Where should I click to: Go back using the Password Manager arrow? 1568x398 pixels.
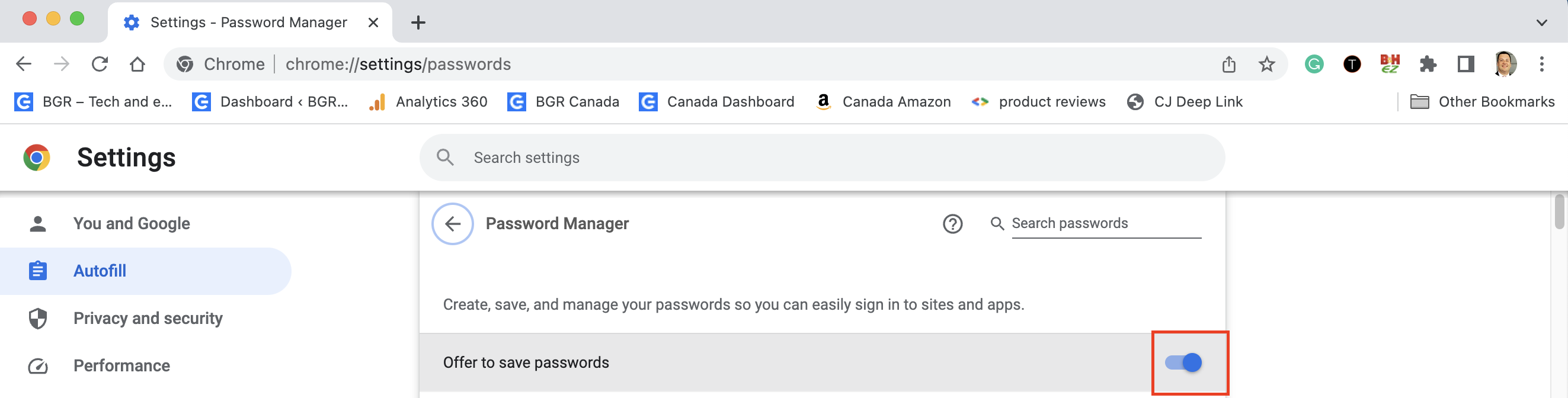click(x=452, y=224)
